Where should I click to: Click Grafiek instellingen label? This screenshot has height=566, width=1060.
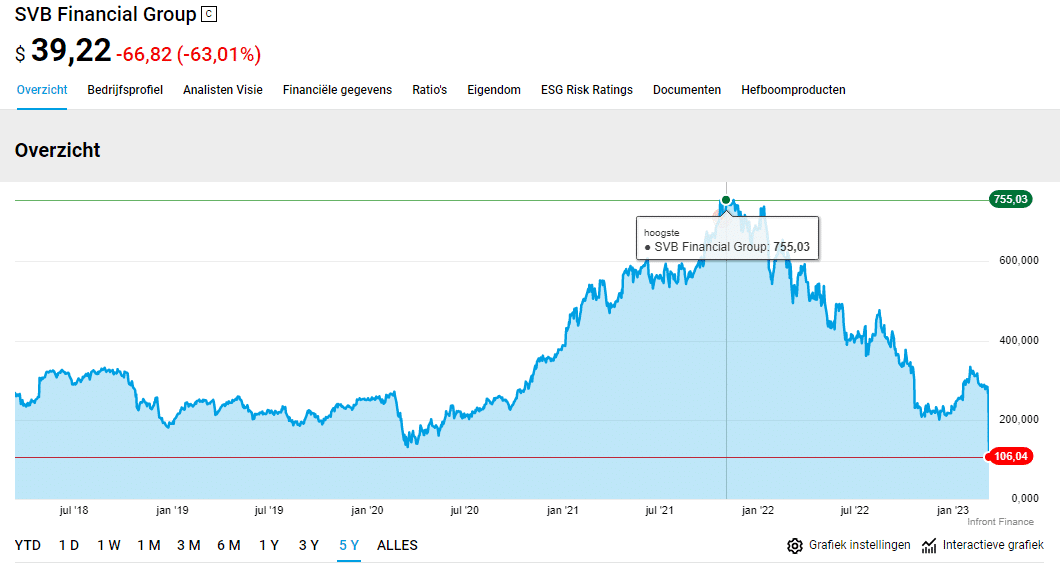859,545
